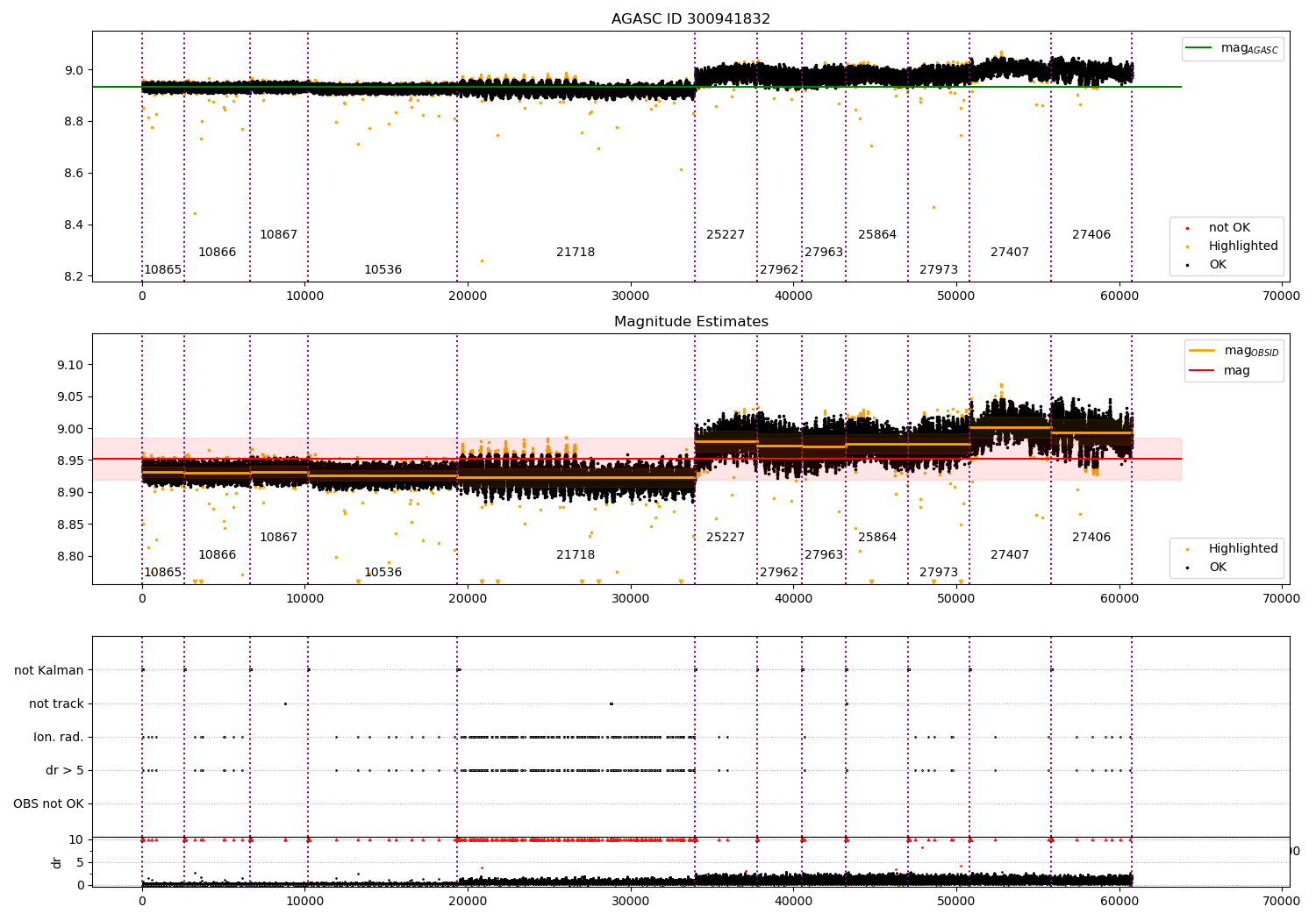Image resolution: width=1316 pixels, height=921 pixels.
Task: Click obsid label 10536 in the AGASC plot
Action: click(x=383, y=270)
